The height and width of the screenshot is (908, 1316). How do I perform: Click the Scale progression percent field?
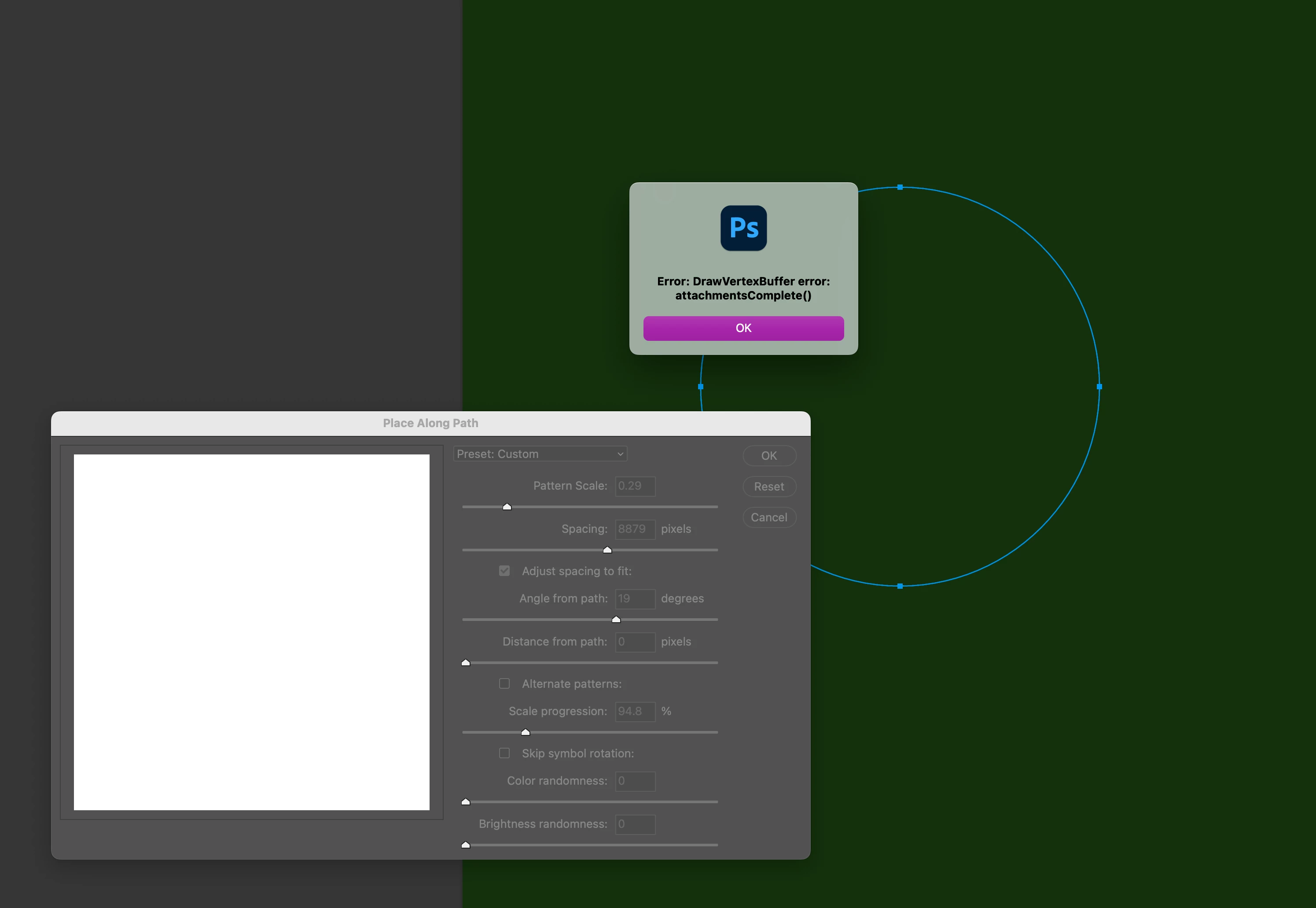(x=635, y=711)
